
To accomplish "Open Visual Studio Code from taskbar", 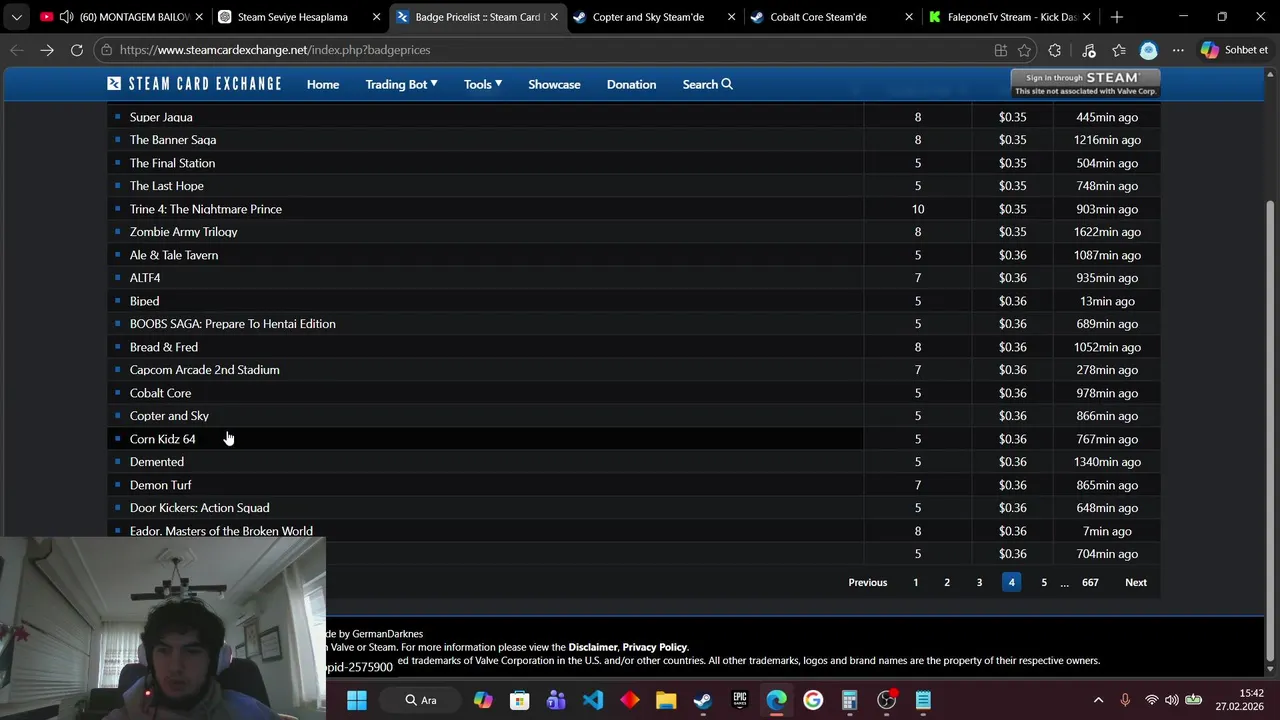I will 593,700.
